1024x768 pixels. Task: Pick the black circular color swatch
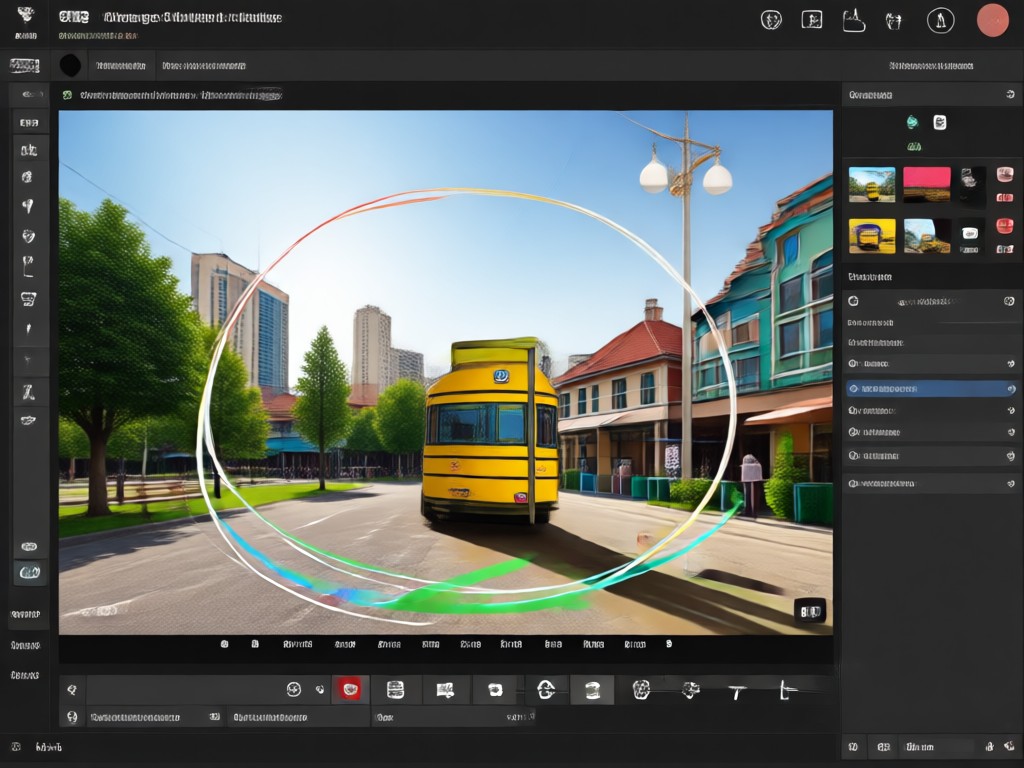70,65
